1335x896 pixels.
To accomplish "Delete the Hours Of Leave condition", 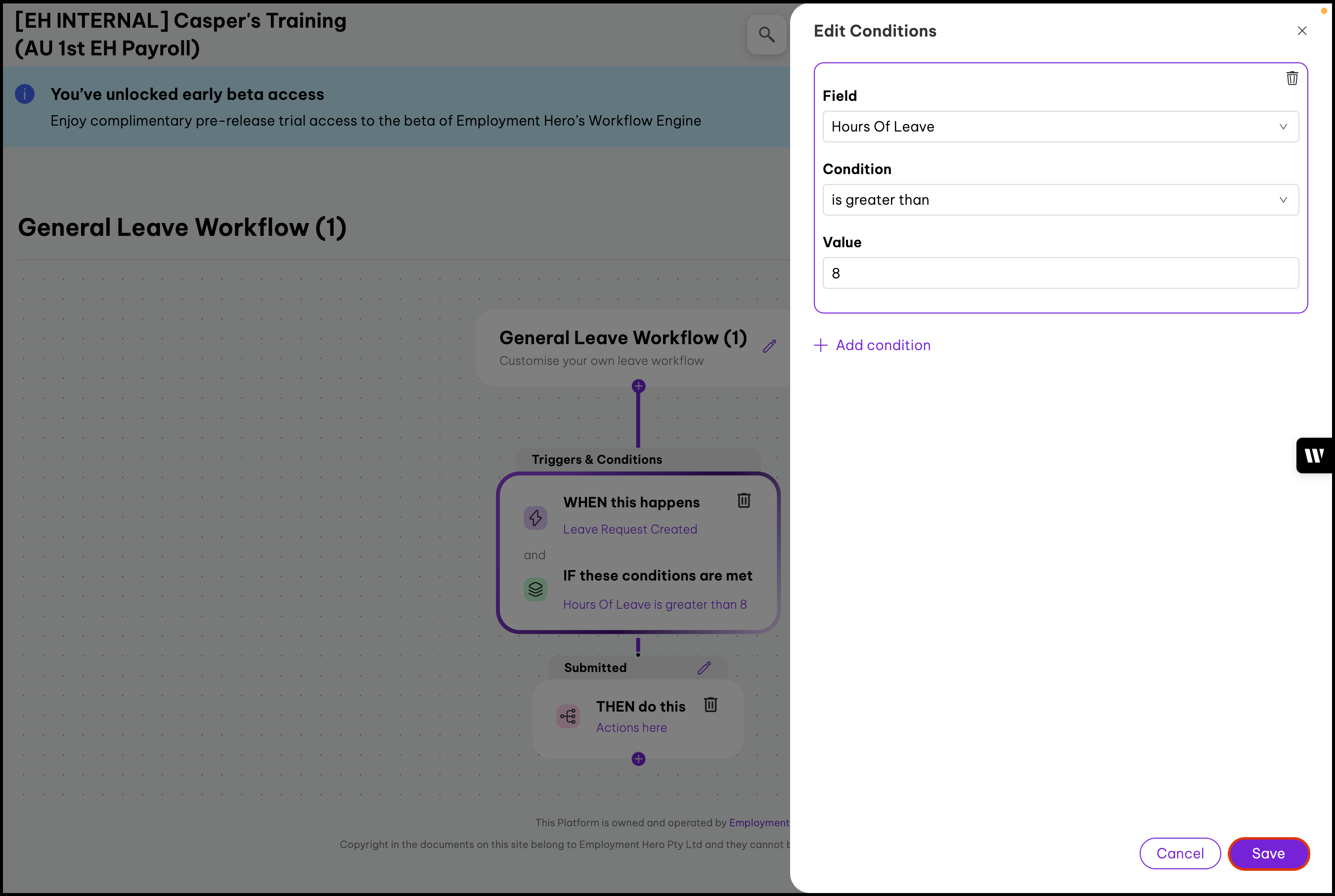I will [1291, 78].
